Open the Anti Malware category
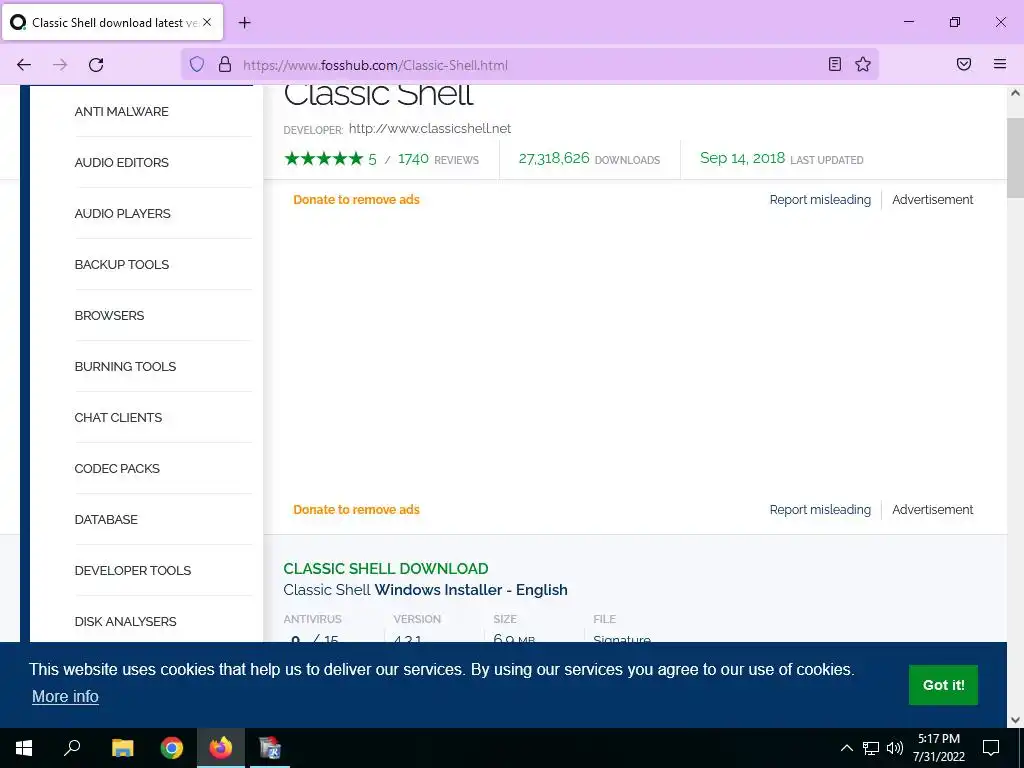This screenshot has width=1024, height=768. tap(121, 112)
